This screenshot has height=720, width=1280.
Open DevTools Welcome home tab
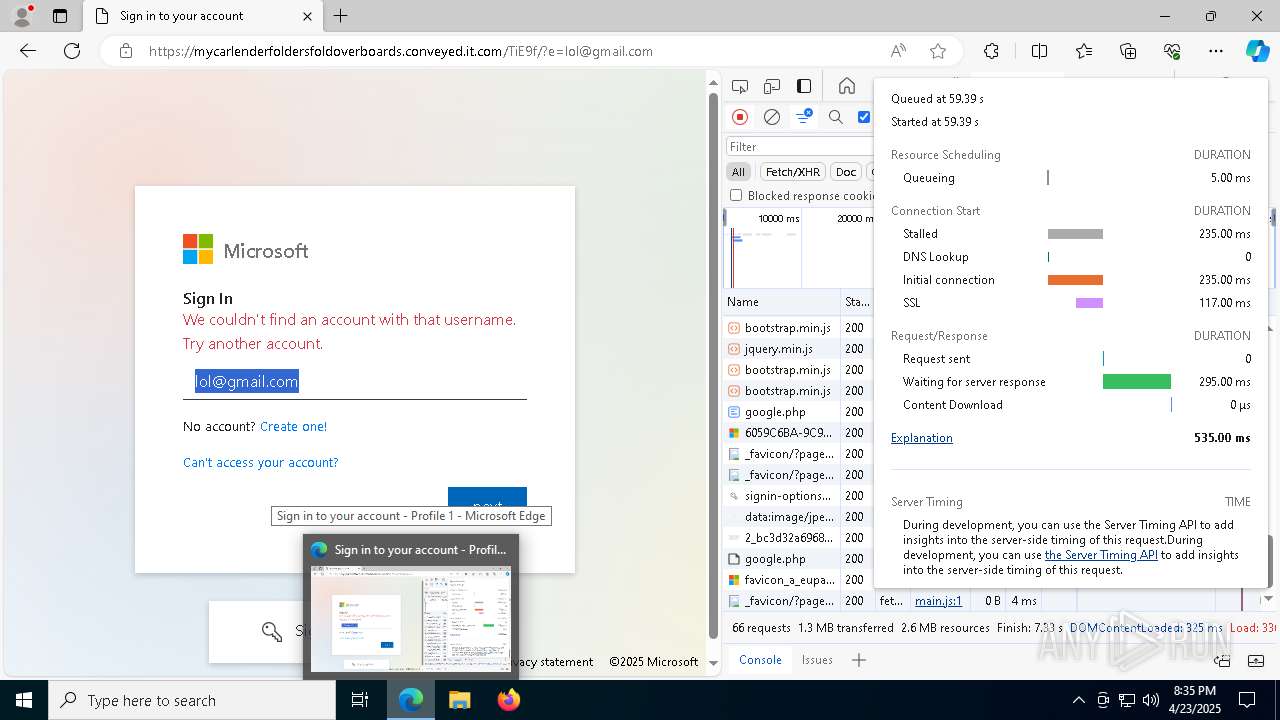[847, 86]
